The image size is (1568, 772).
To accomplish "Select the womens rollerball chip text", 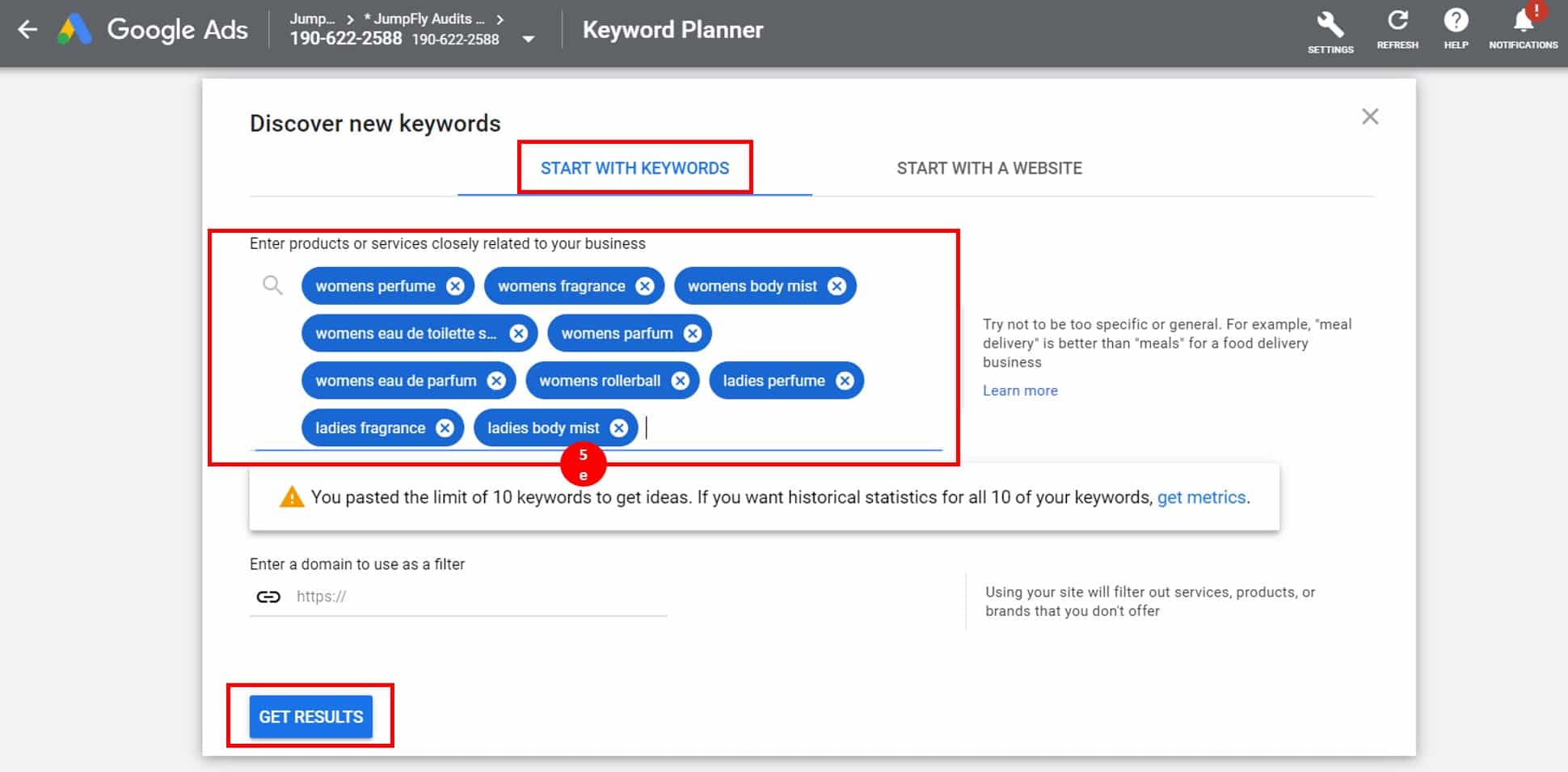I will point(600,381).
